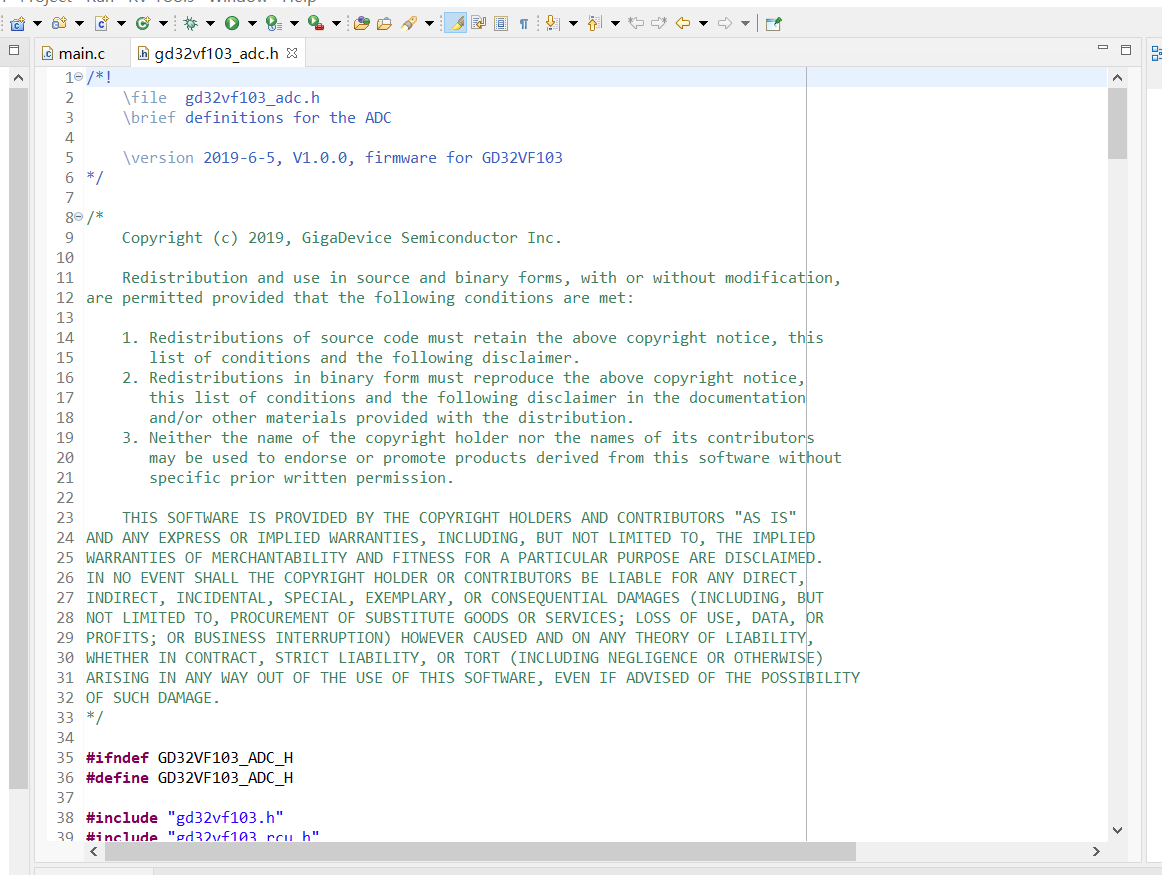Open the New C/C++ Project dropdown arrow
The image size is (1162, 875).
pos(37,24)
